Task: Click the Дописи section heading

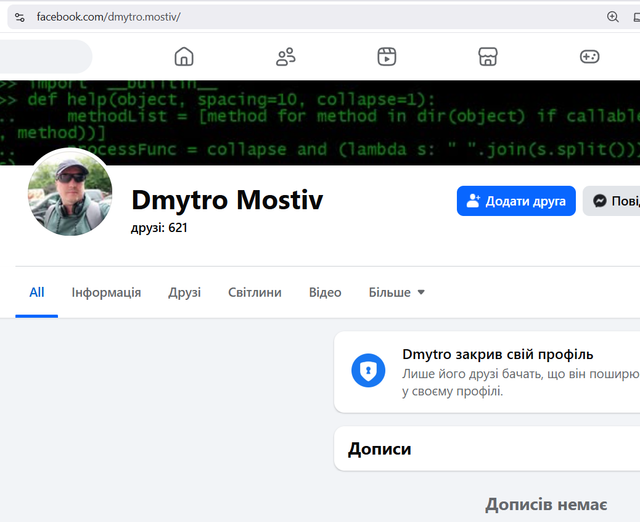Action: (x=380, y=449)
